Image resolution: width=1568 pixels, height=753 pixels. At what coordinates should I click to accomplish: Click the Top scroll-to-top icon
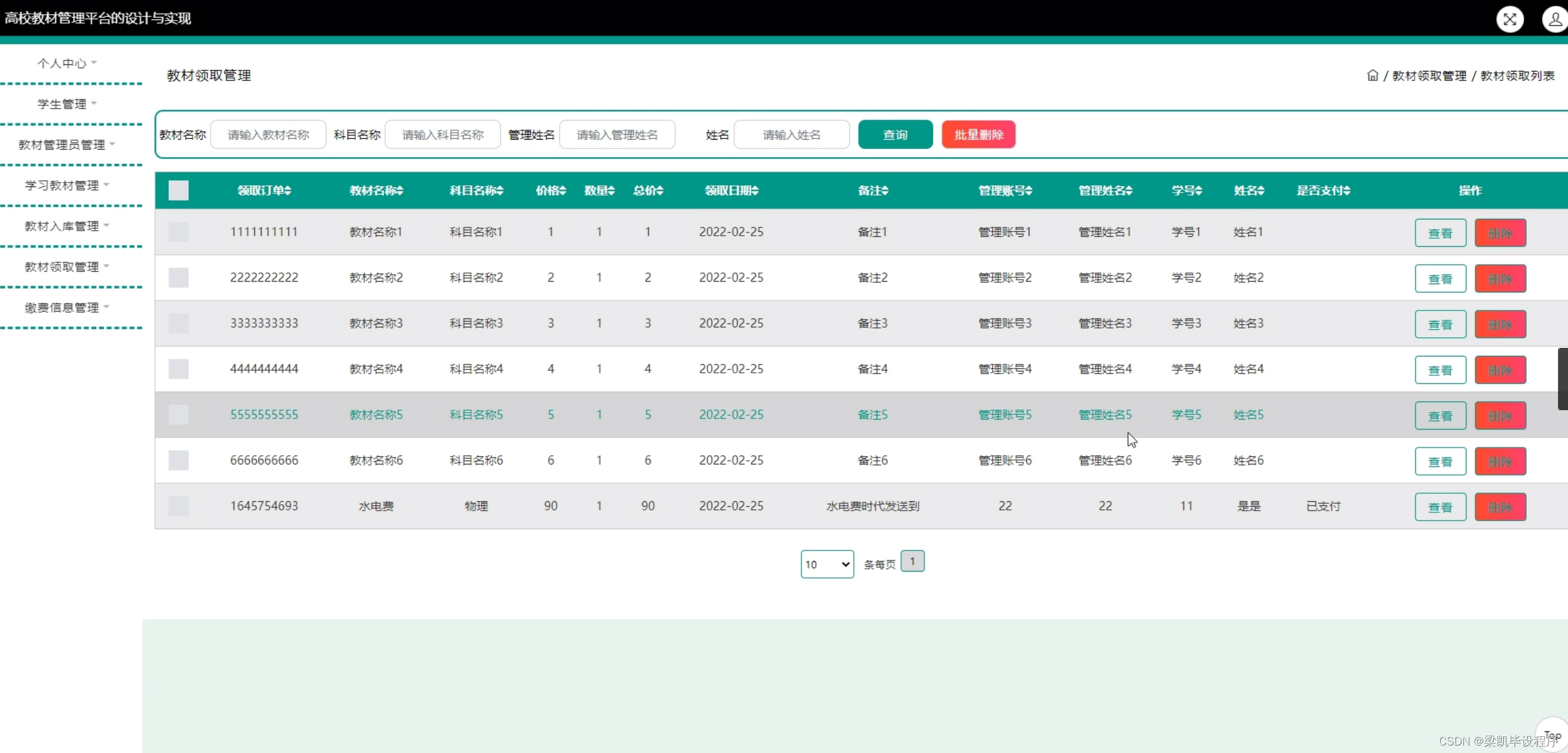(1552, 736)
